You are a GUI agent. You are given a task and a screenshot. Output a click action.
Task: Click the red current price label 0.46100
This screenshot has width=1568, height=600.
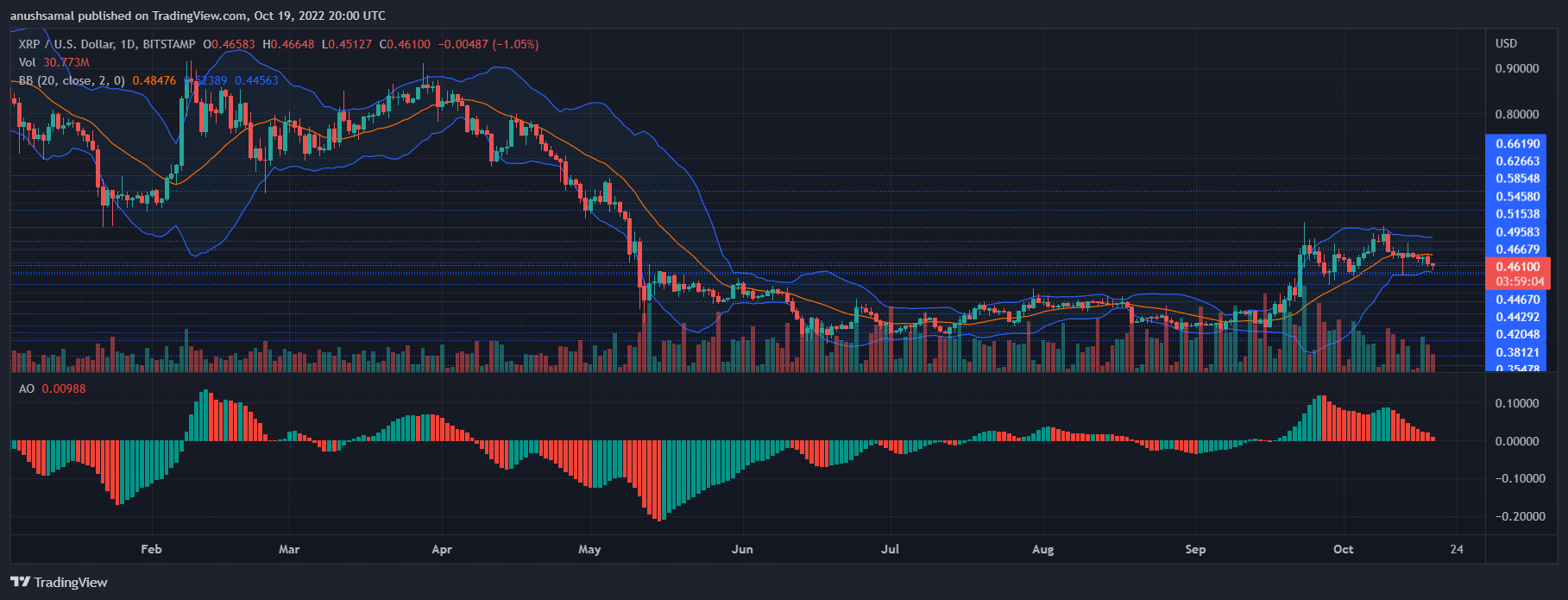[1517, 267]
